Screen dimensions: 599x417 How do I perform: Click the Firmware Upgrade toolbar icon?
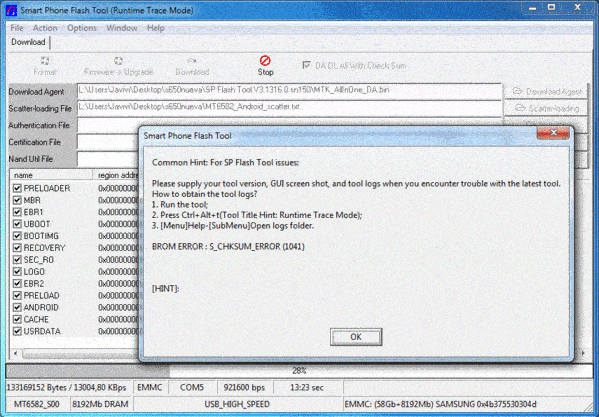tap(118, 61)
